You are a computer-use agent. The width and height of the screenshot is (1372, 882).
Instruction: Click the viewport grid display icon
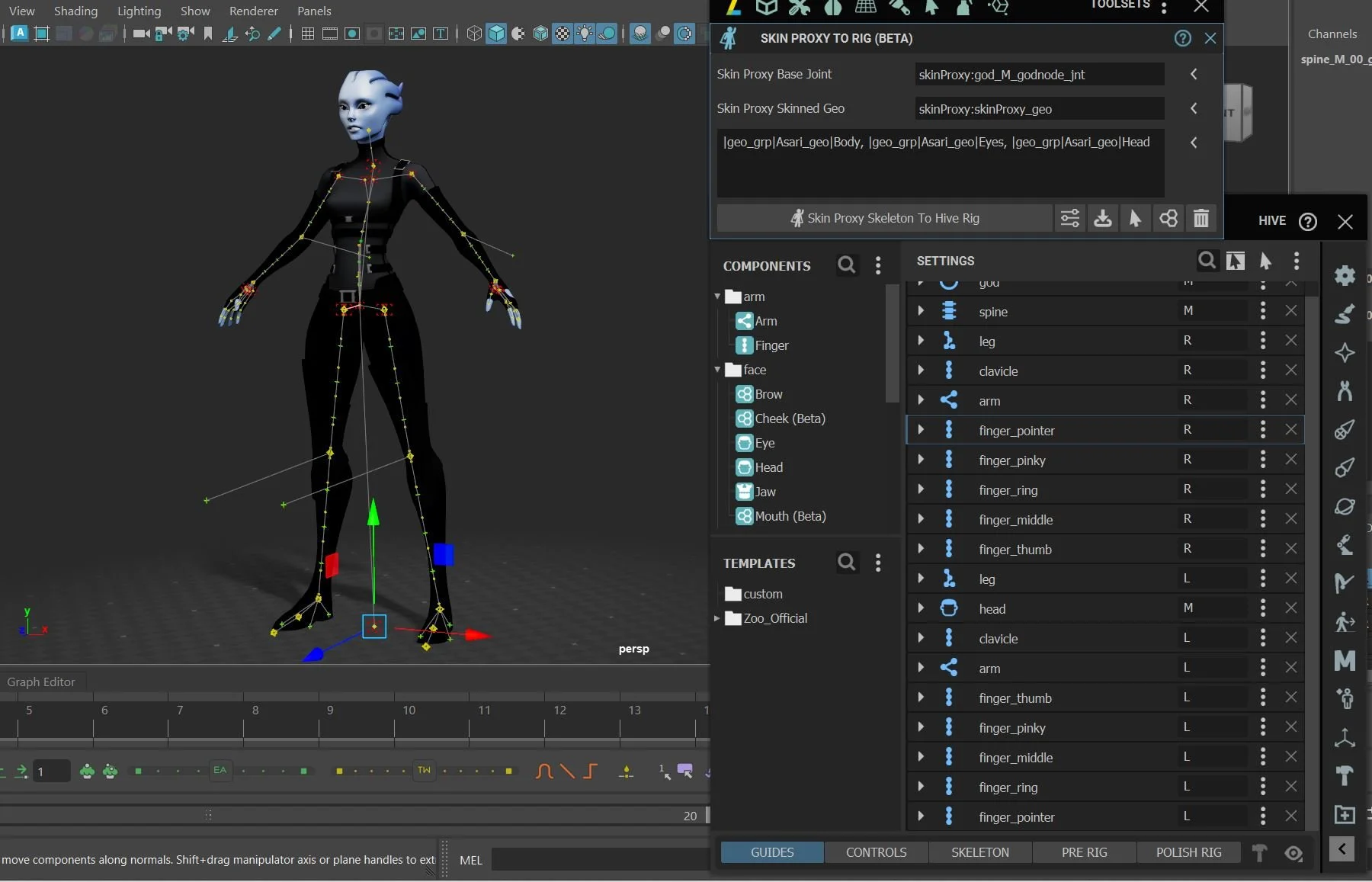[308, 34]
